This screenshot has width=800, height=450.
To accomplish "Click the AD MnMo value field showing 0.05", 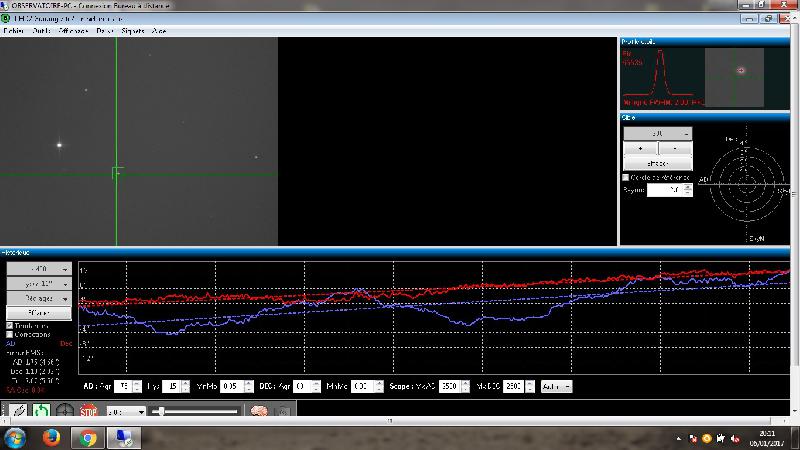I will click(232, 386).
